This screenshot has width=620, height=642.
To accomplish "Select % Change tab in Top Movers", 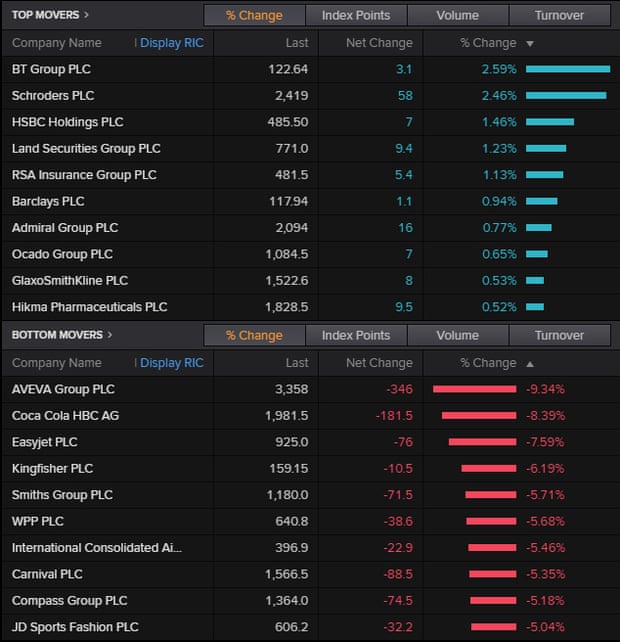I will pyautogui.click(x=254, y=16).
